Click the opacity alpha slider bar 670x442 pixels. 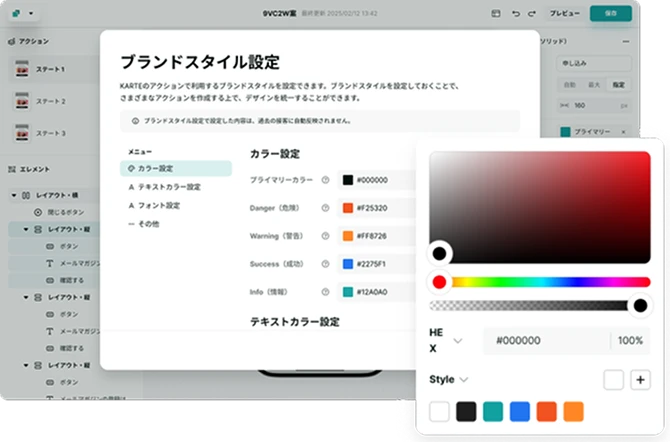point(540,305)
